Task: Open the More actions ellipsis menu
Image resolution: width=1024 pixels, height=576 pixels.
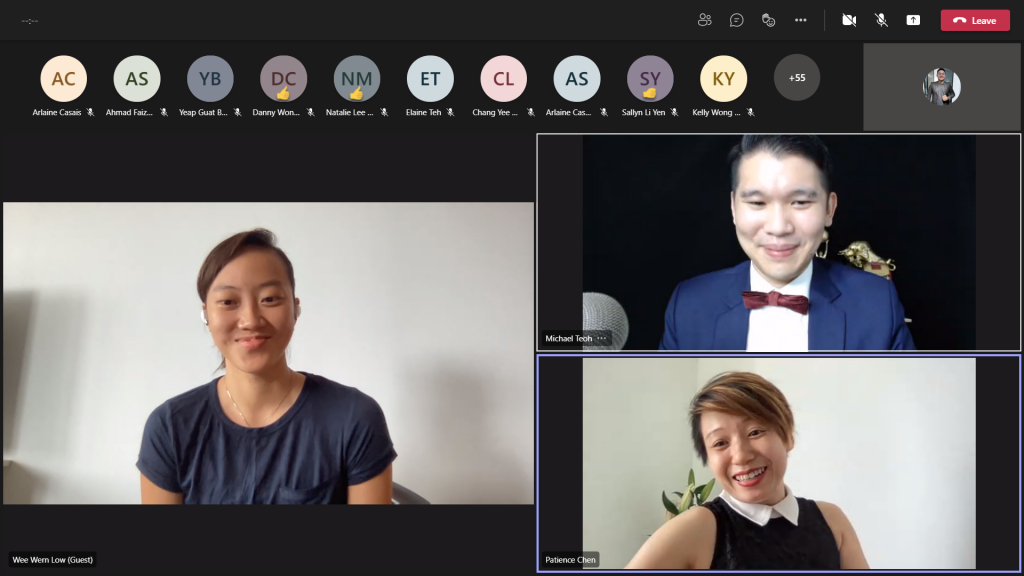Action: tap(801, 20)
